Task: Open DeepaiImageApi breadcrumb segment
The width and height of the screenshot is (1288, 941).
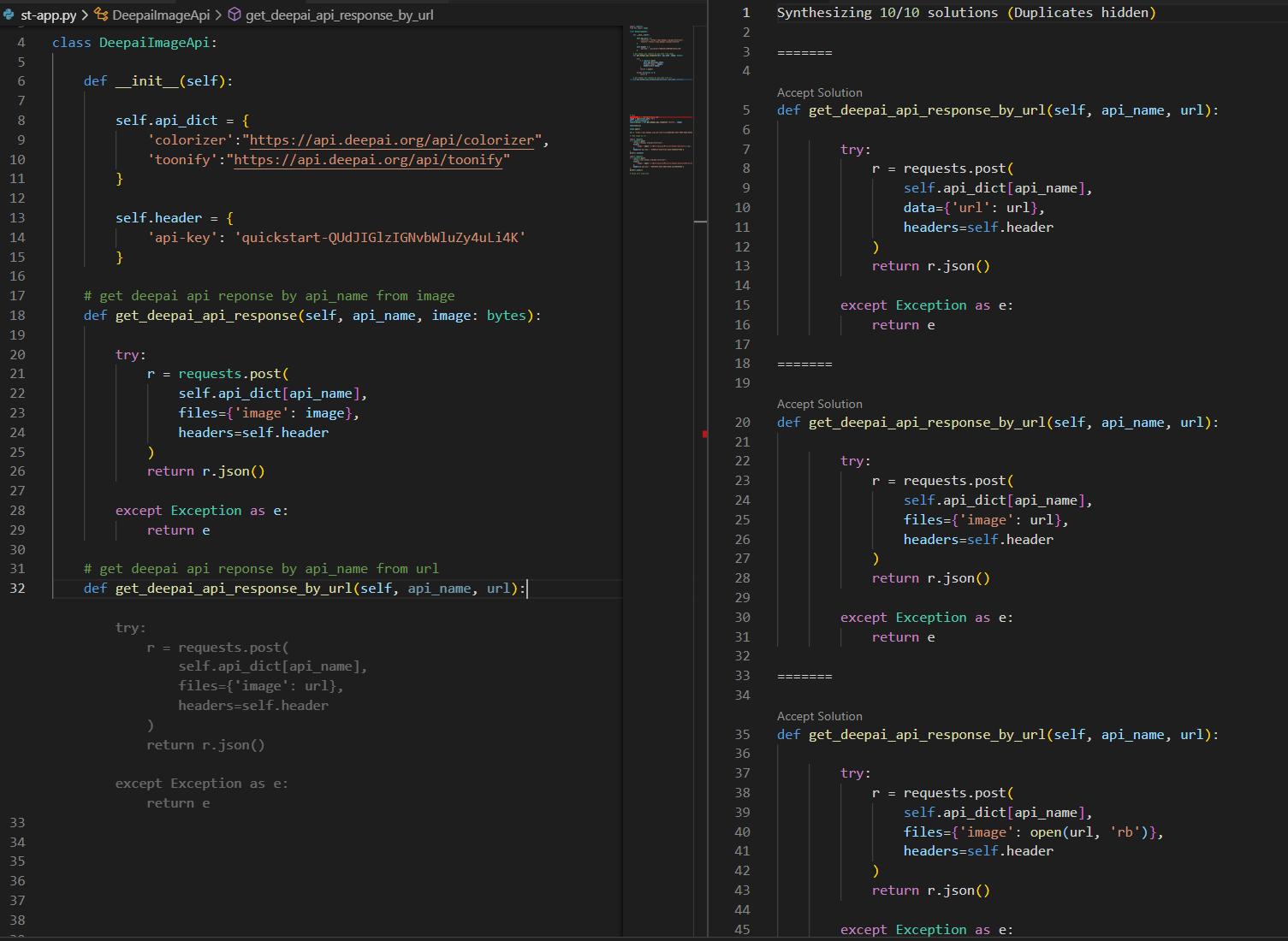Action: (160, 15)
